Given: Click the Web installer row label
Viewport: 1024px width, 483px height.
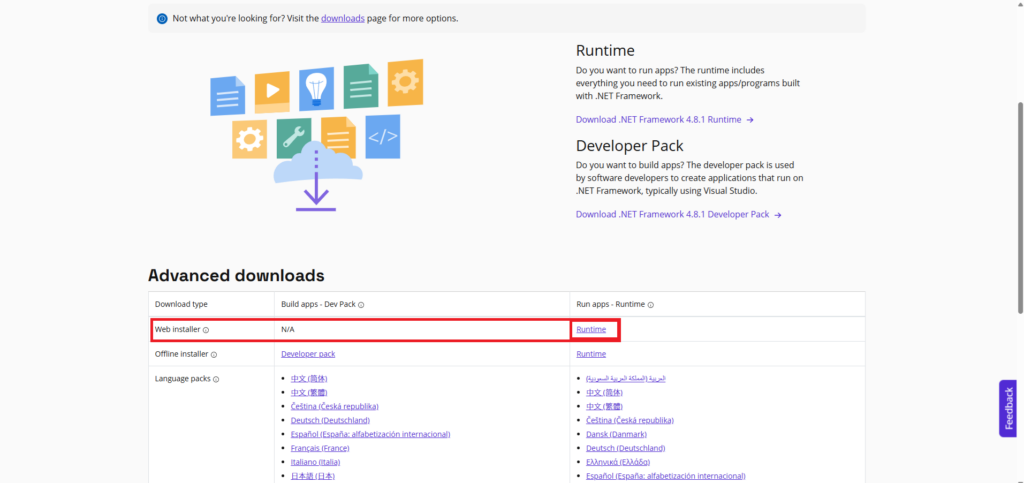Looking at the screenshot, I should click(x=177, y=330).
